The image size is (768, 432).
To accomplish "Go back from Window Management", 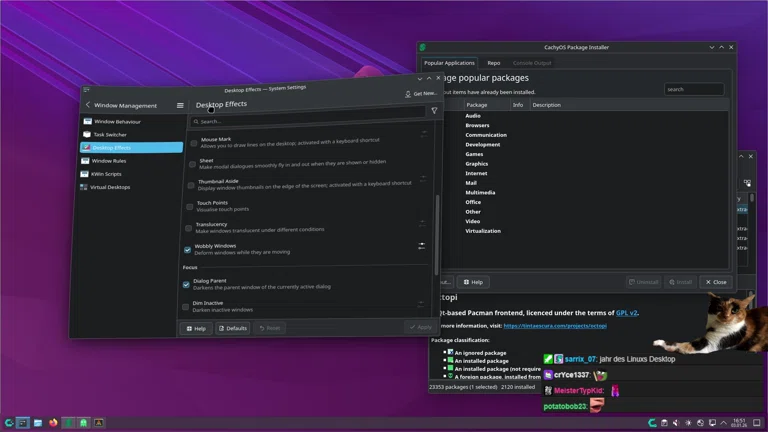I will pos(87,105).
